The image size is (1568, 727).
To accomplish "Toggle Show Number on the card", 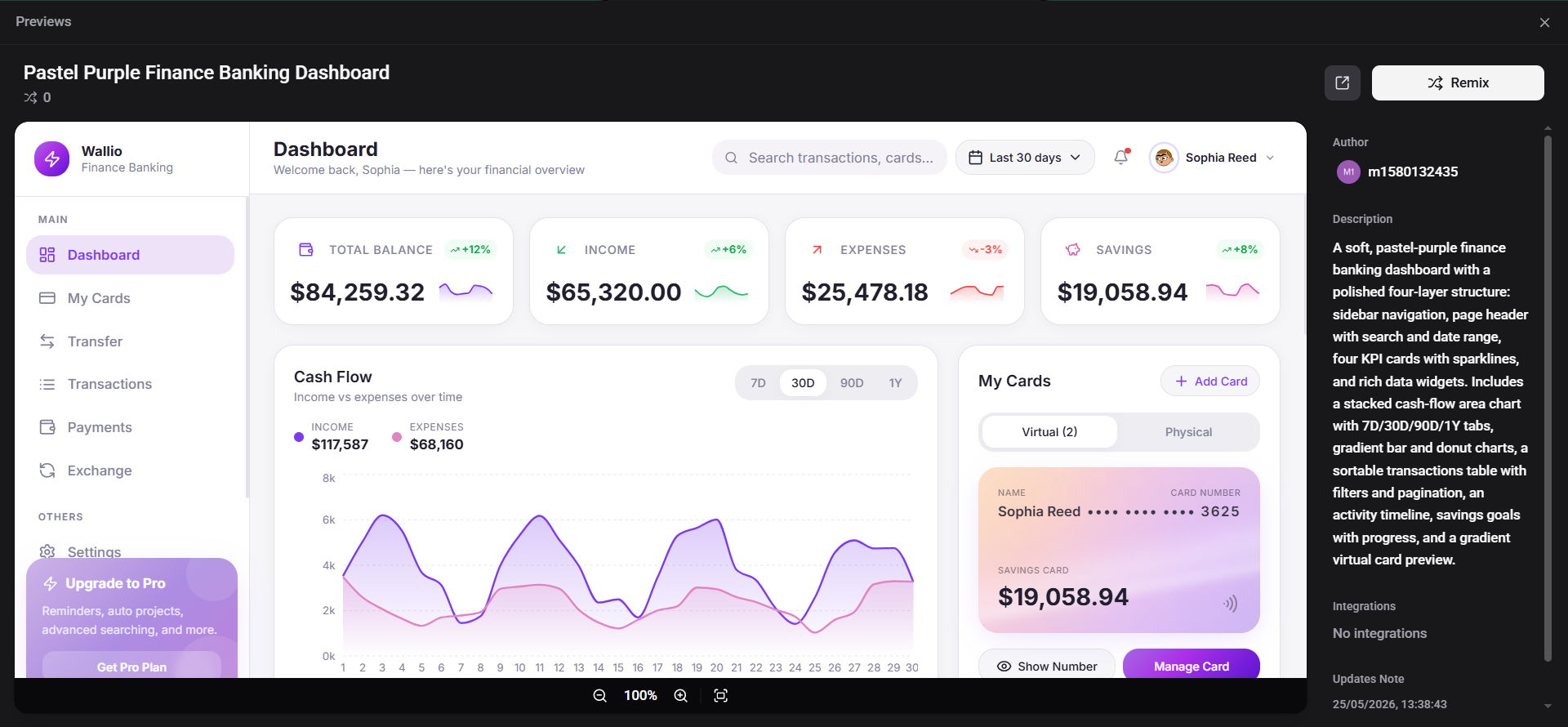I will pos(1047,666).
